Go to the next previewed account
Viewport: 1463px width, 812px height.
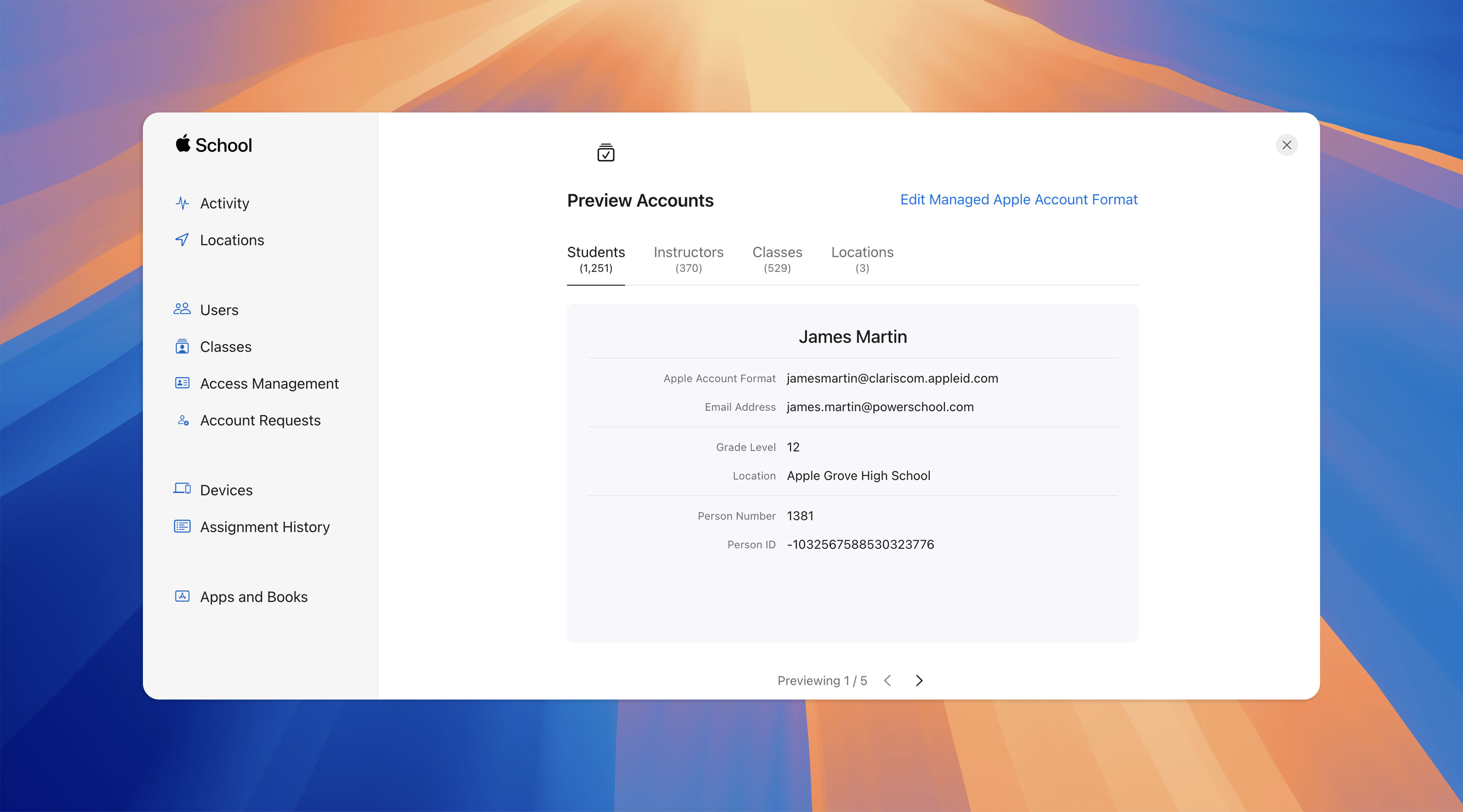pyautogui.click(x=919, y=680)
